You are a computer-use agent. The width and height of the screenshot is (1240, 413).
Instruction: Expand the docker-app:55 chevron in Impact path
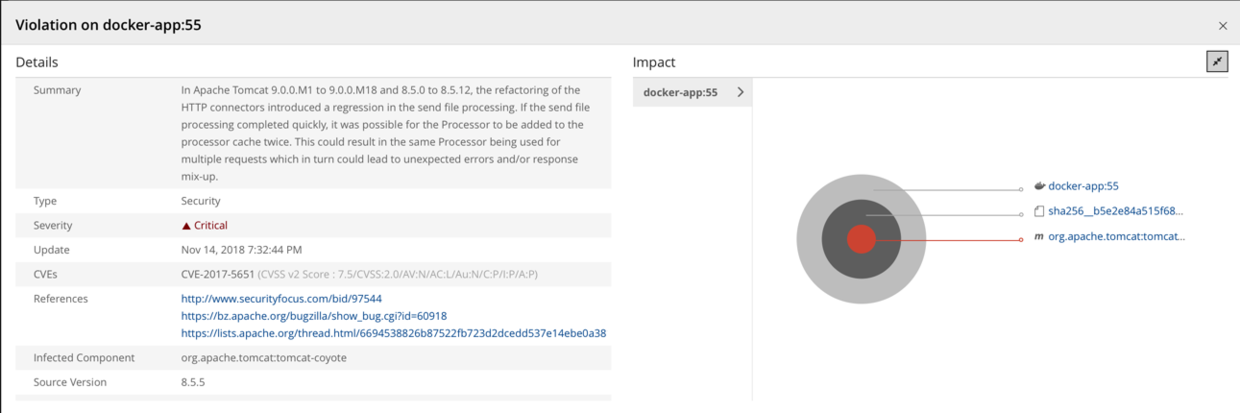(x=740, y=92)
